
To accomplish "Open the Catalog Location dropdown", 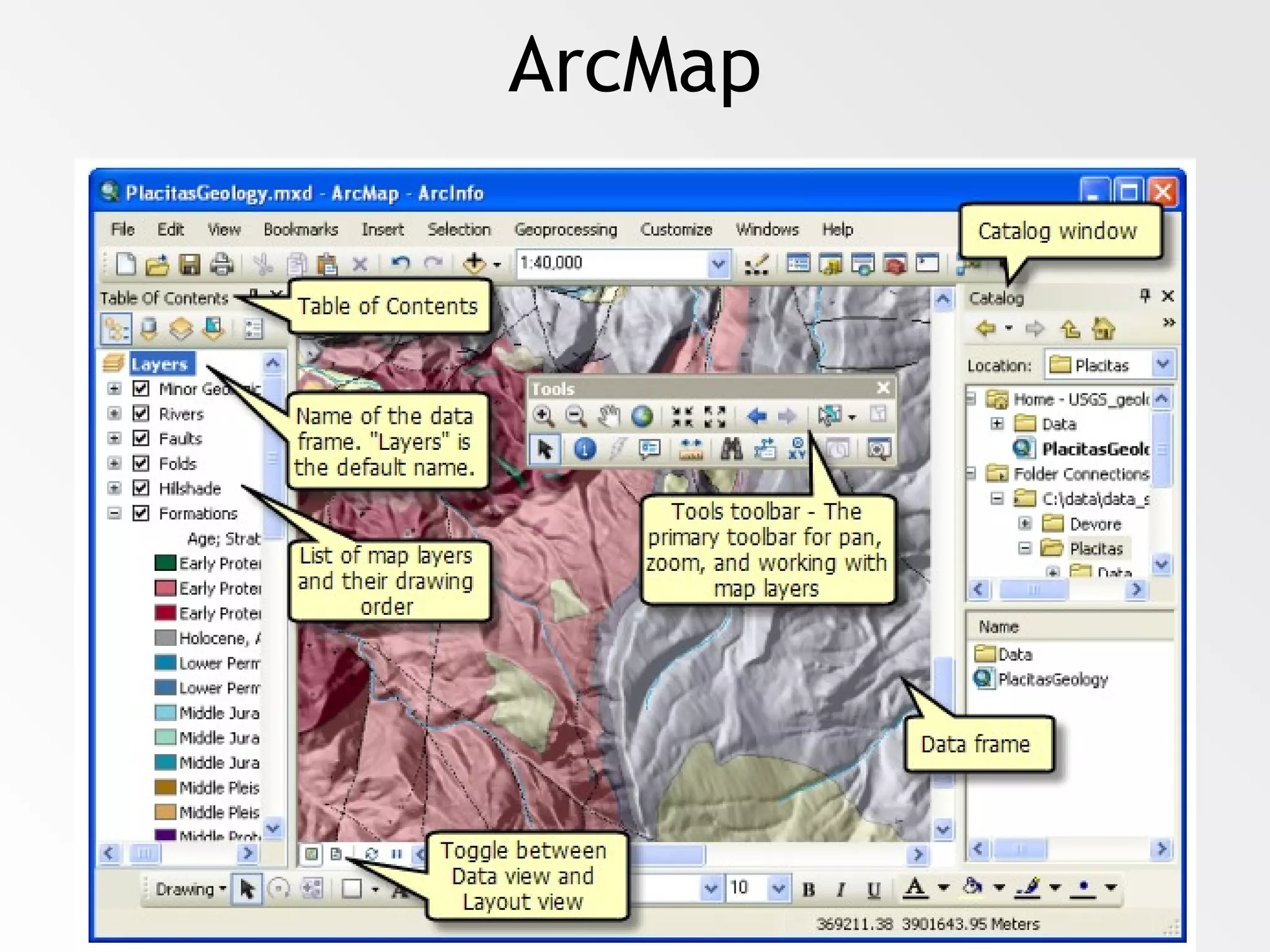I will (1163, 364).
